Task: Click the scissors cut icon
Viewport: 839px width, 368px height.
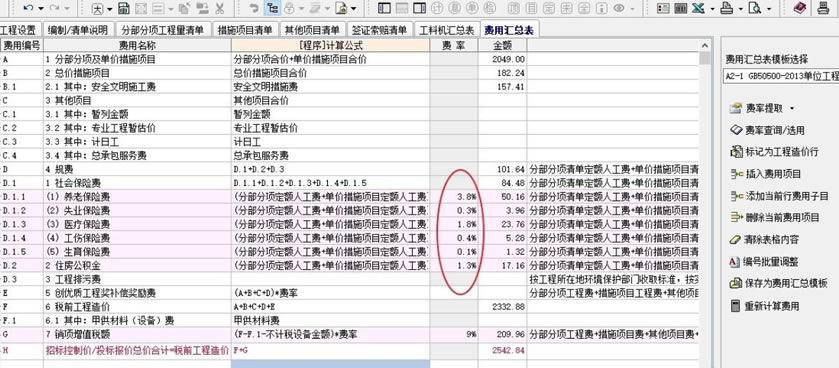Action: (x=219, y=8)
